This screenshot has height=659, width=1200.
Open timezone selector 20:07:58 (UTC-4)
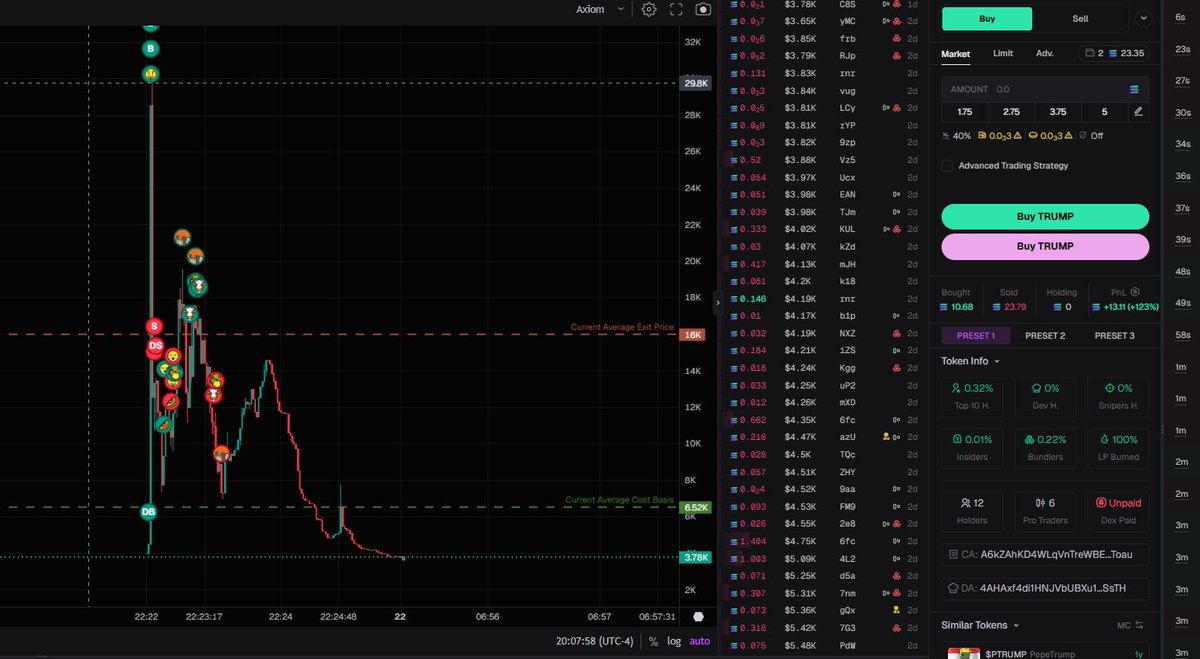595,641
